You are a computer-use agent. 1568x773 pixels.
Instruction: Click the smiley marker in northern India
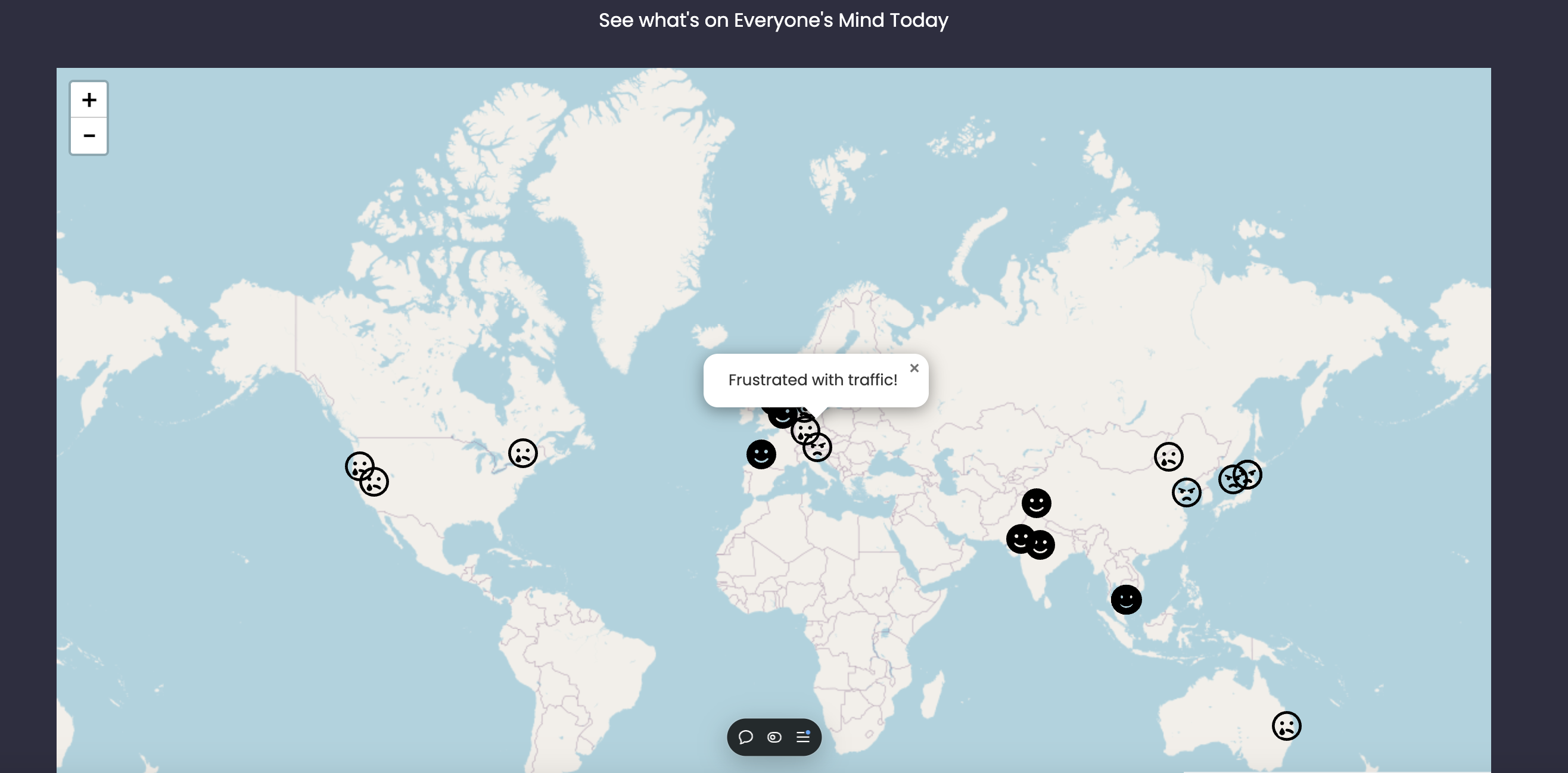pos(1036,503)
